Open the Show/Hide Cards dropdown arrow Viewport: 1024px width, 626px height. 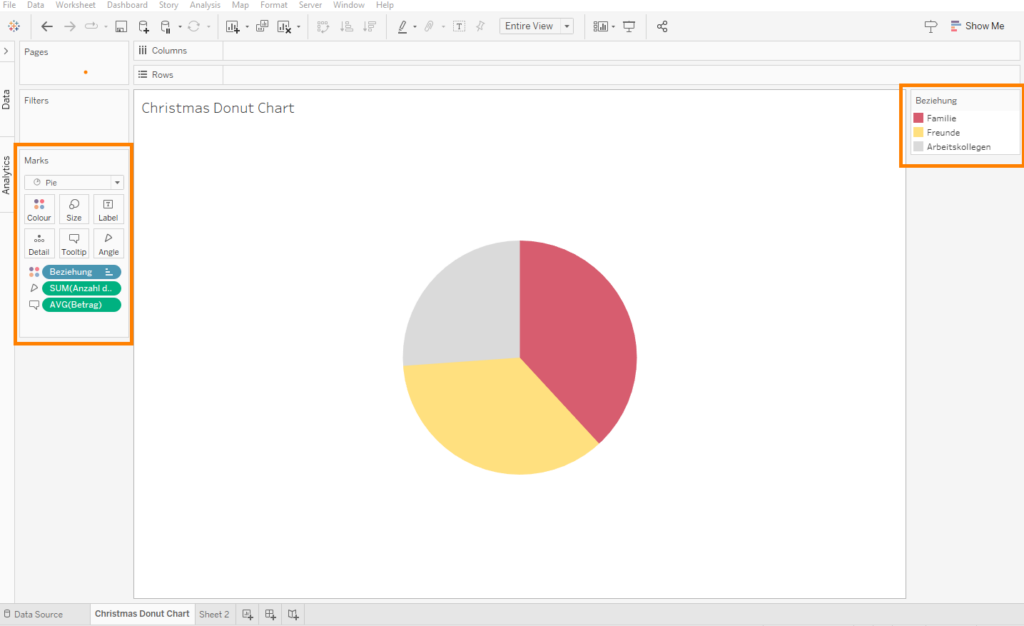(x=613, y=27)
